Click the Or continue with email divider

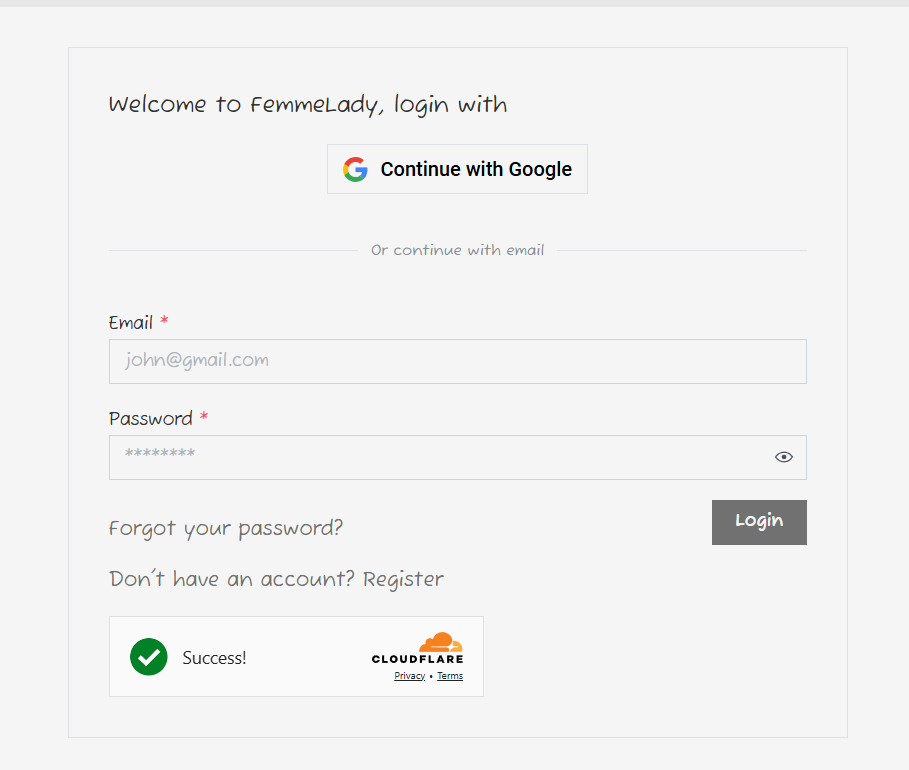click(457, 249)
